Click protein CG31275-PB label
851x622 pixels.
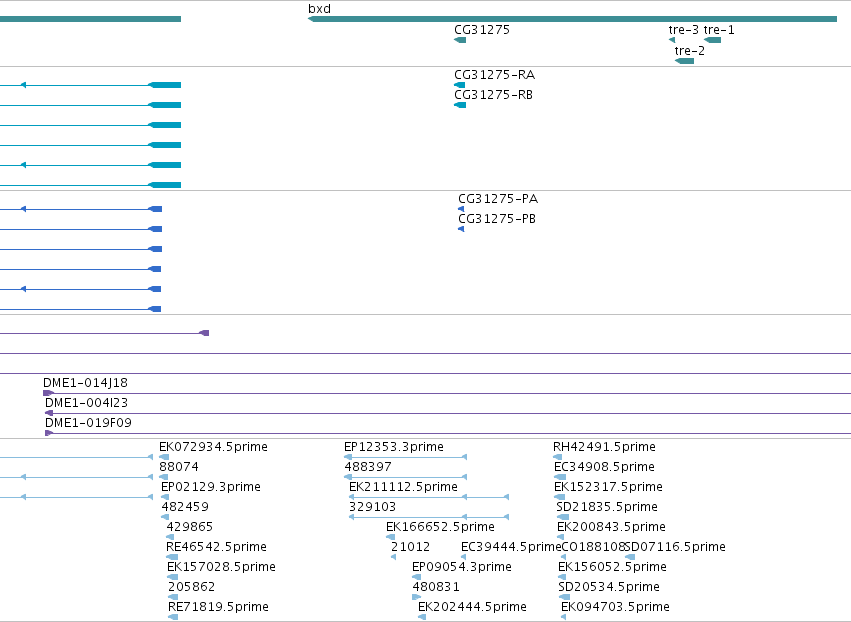(x=497, y=219)
